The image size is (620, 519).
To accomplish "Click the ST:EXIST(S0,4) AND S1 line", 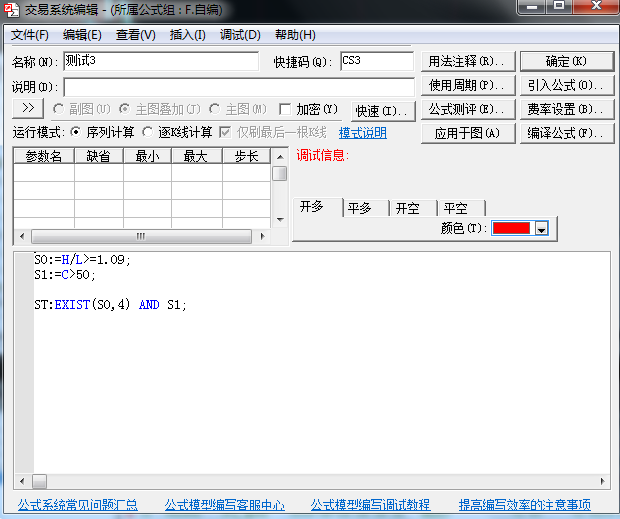I will click(110, 305).
